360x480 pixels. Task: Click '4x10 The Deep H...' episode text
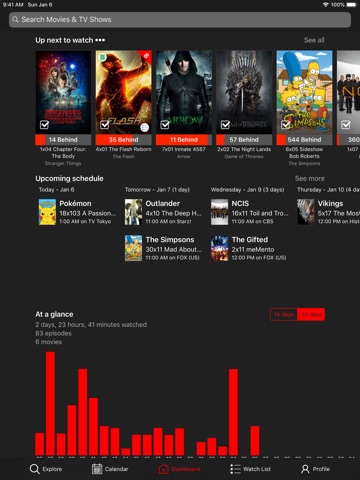coord(173,213)
